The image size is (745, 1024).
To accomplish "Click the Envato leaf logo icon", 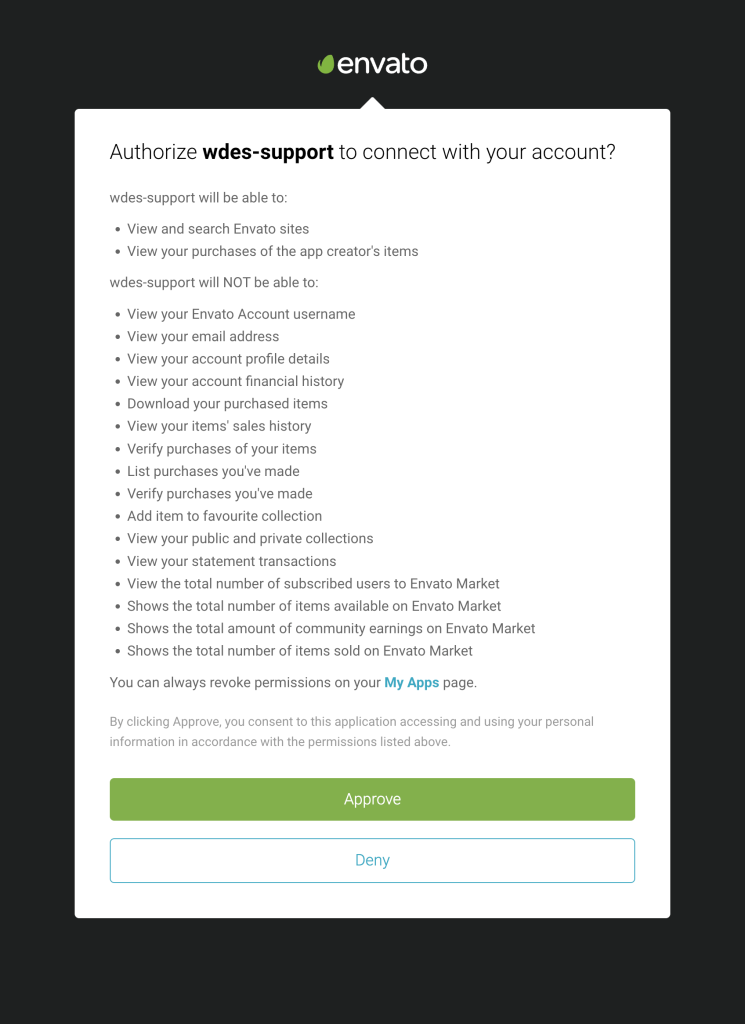I will (x=326, y=64).
